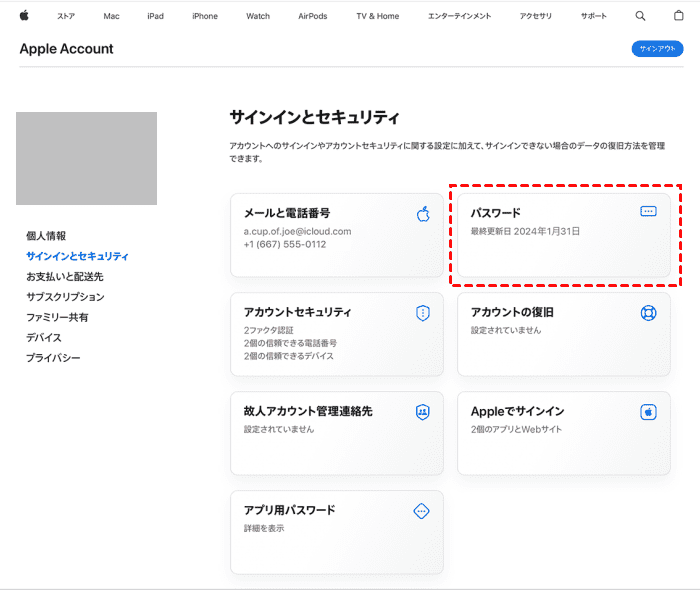
Task: Open the iPhone menu in top navigation
Action: pyautogui.click(x=204, y=16)
